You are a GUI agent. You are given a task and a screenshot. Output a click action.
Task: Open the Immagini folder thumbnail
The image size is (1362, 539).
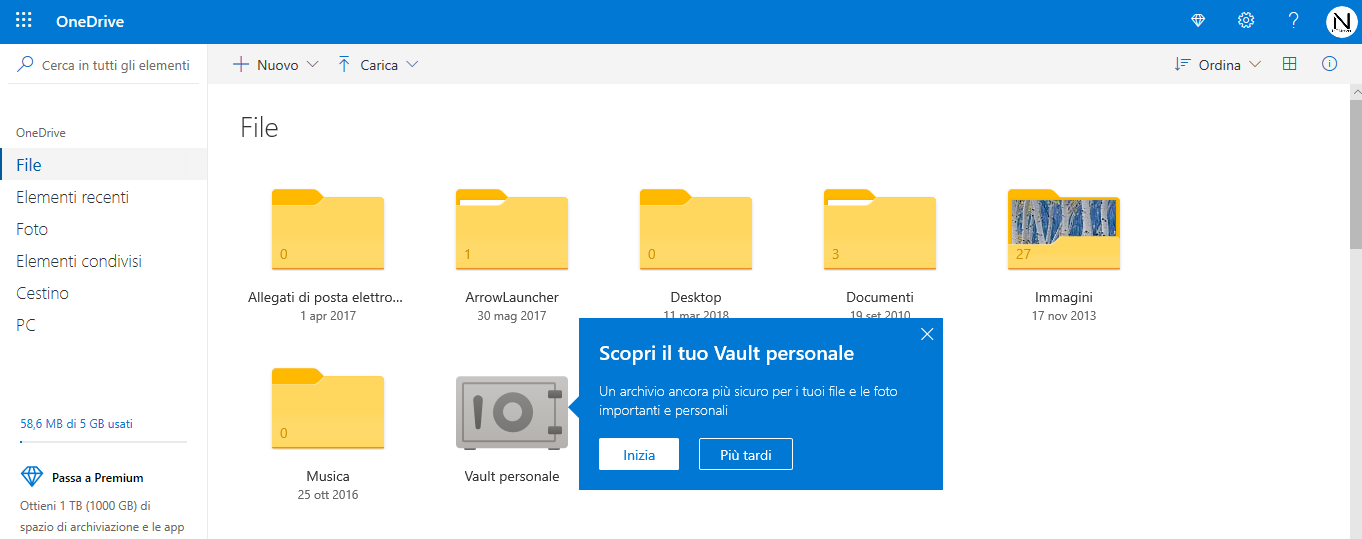point(1064,229)
